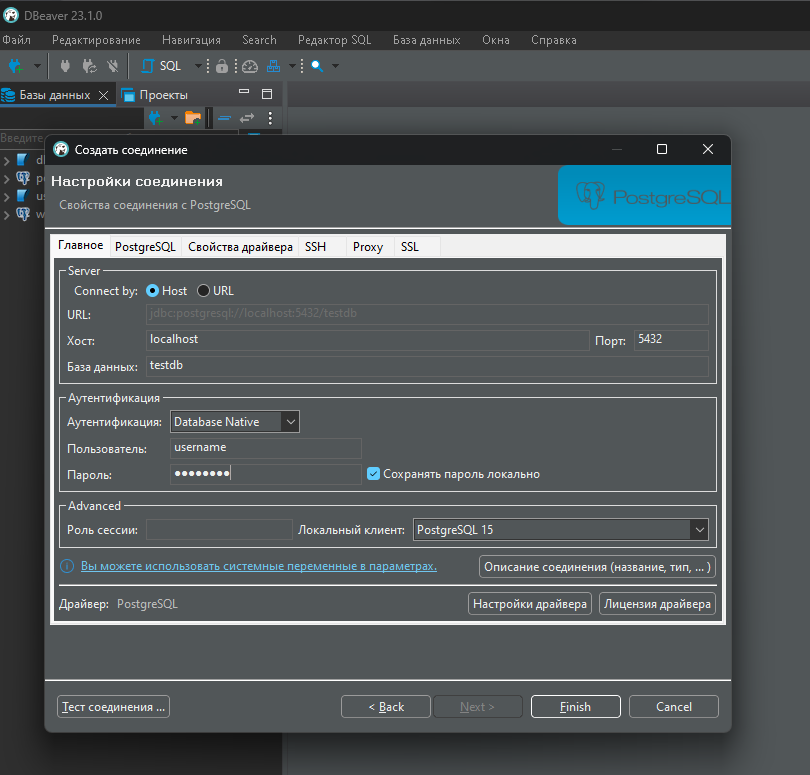Switch to the PostgreSQL tab

point(145,246)
